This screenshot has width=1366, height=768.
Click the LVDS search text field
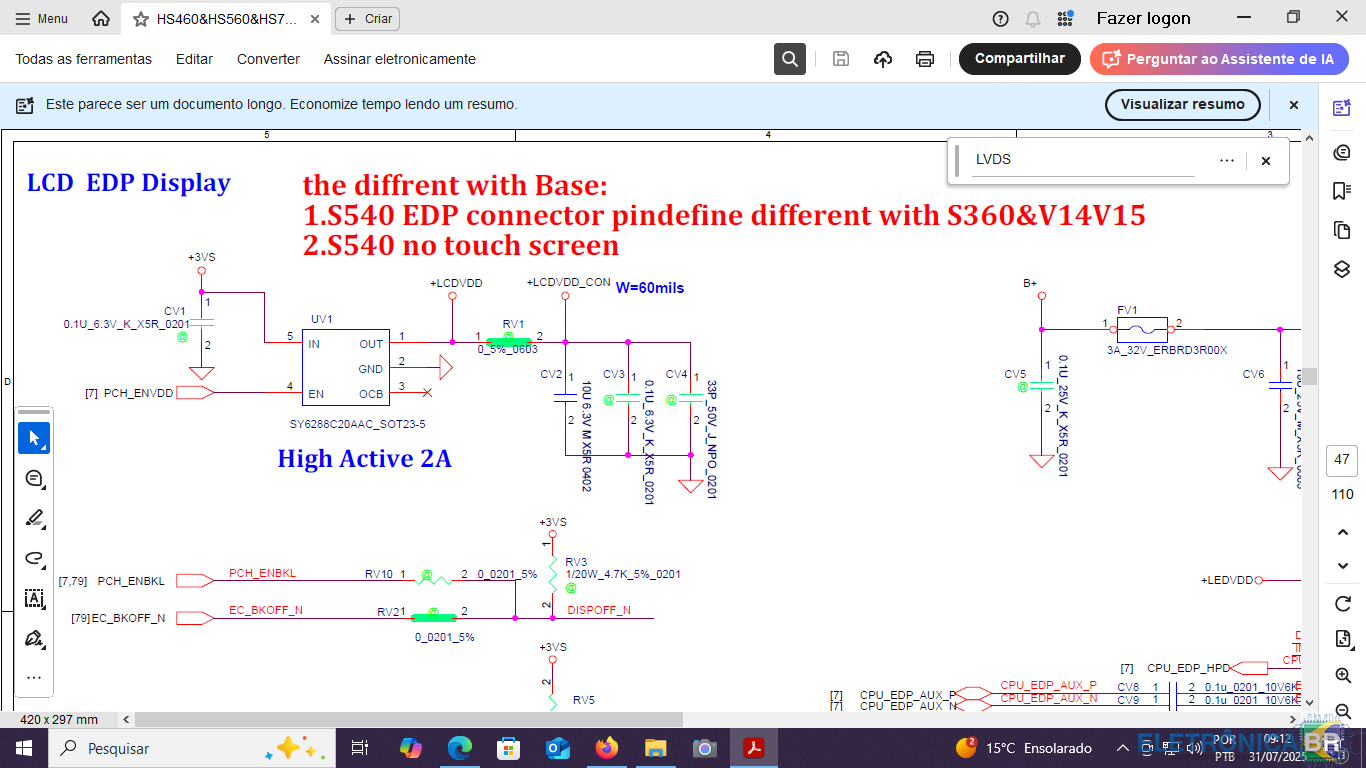(1085, 160)
